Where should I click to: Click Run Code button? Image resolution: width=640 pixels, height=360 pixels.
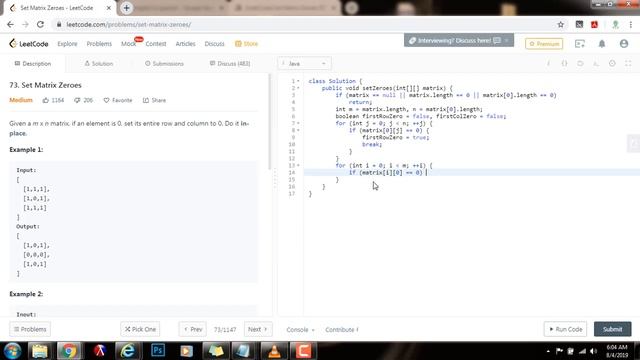(x=565, y=329)
